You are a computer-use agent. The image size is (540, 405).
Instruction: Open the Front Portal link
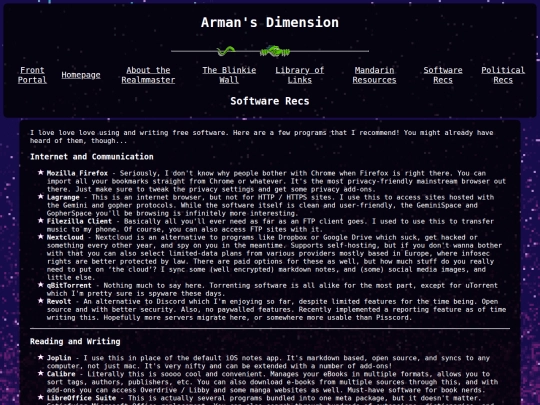click(x=32, y=75)
